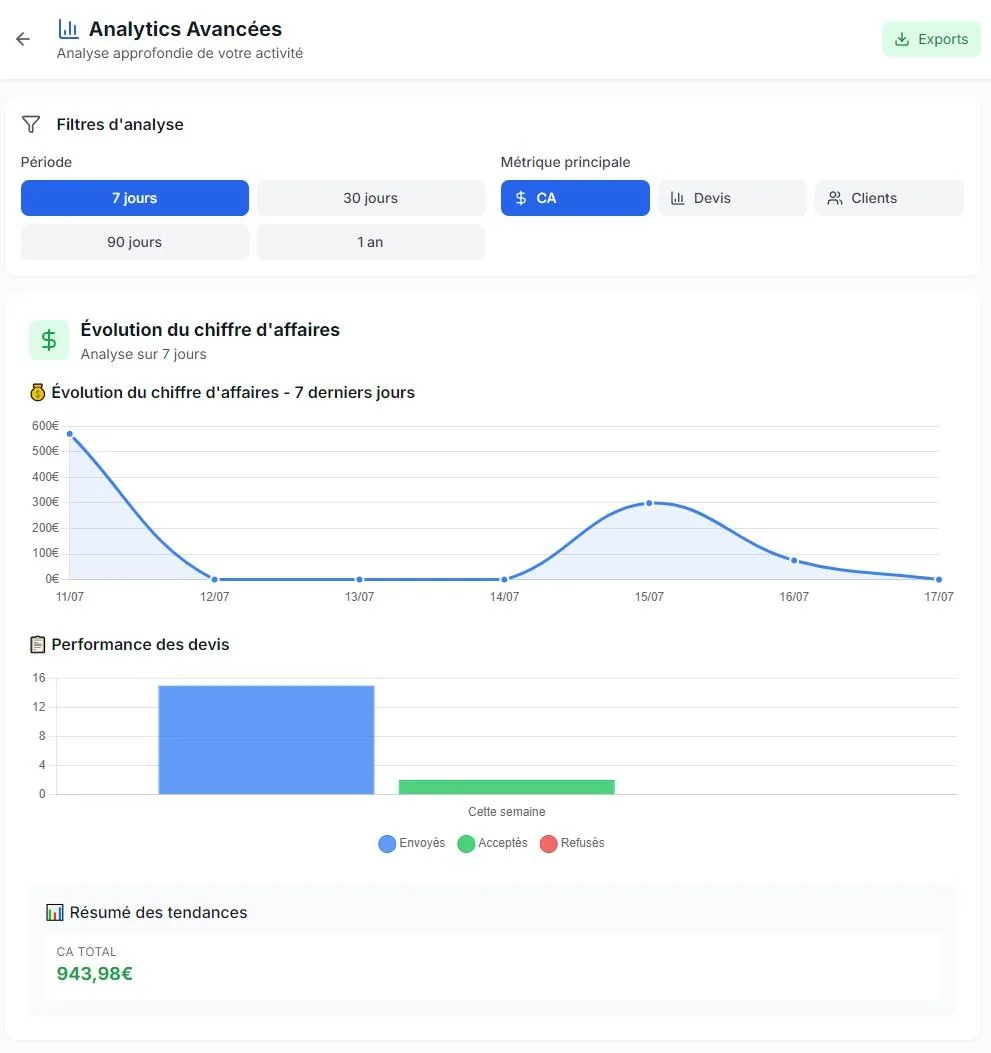Viewport: 991px width, 1053px height.
Task: Click the chart icon beside Résumé des tendances
Action: coord(54,913)
